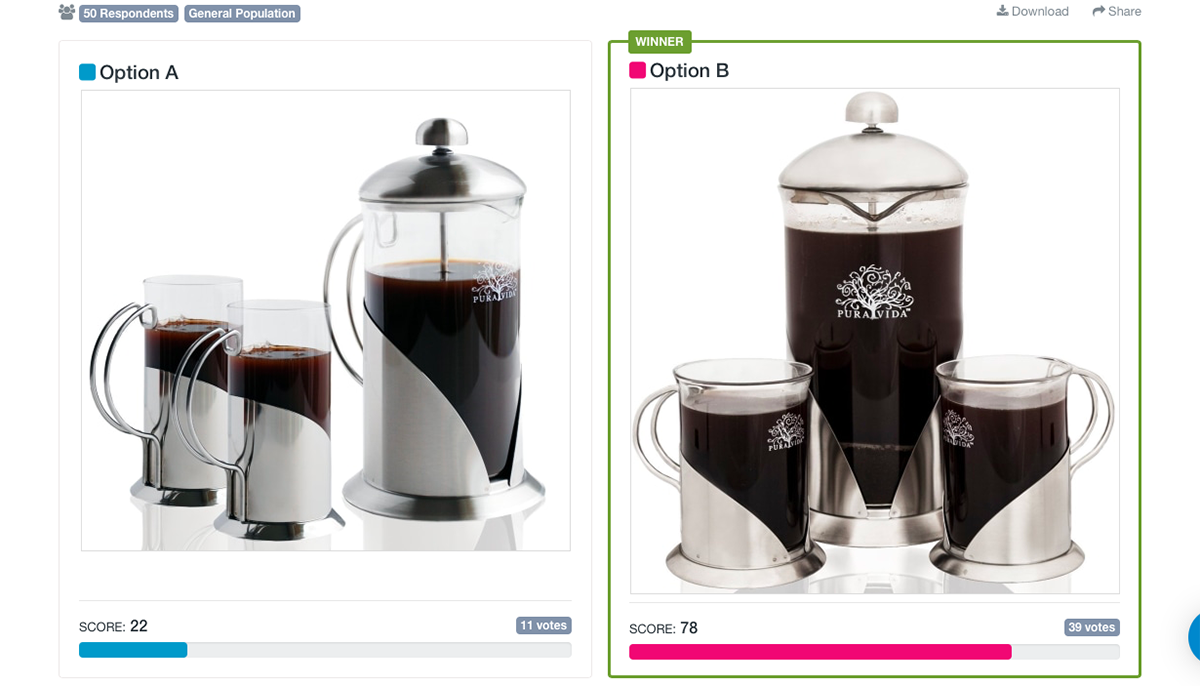Click the Option A score value 22
This screenshot has height=686, width=1200.
click(x=139, y=626)
